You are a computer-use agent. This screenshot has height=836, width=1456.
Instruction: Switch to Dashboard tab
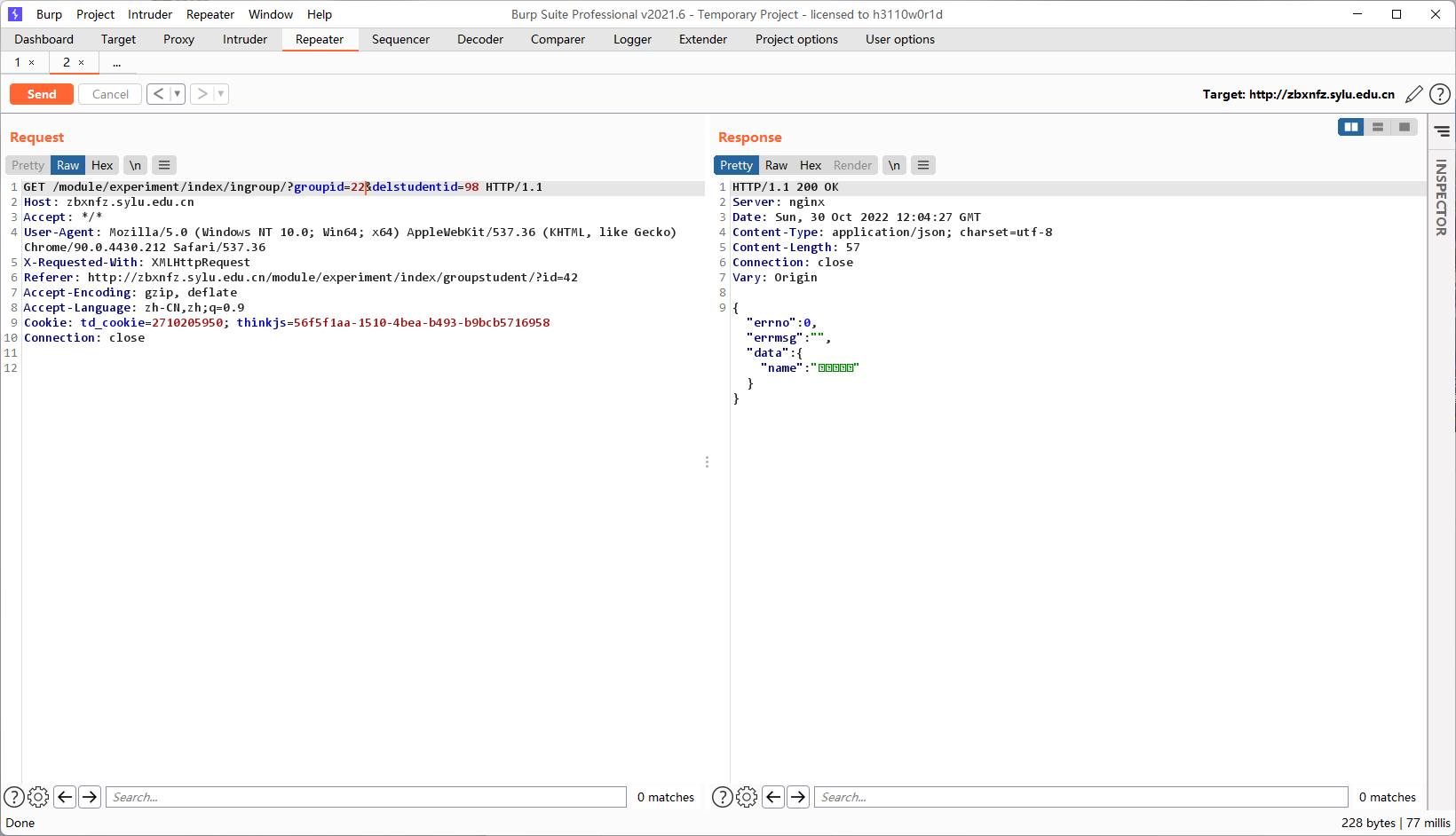click(x=44, y=39)
